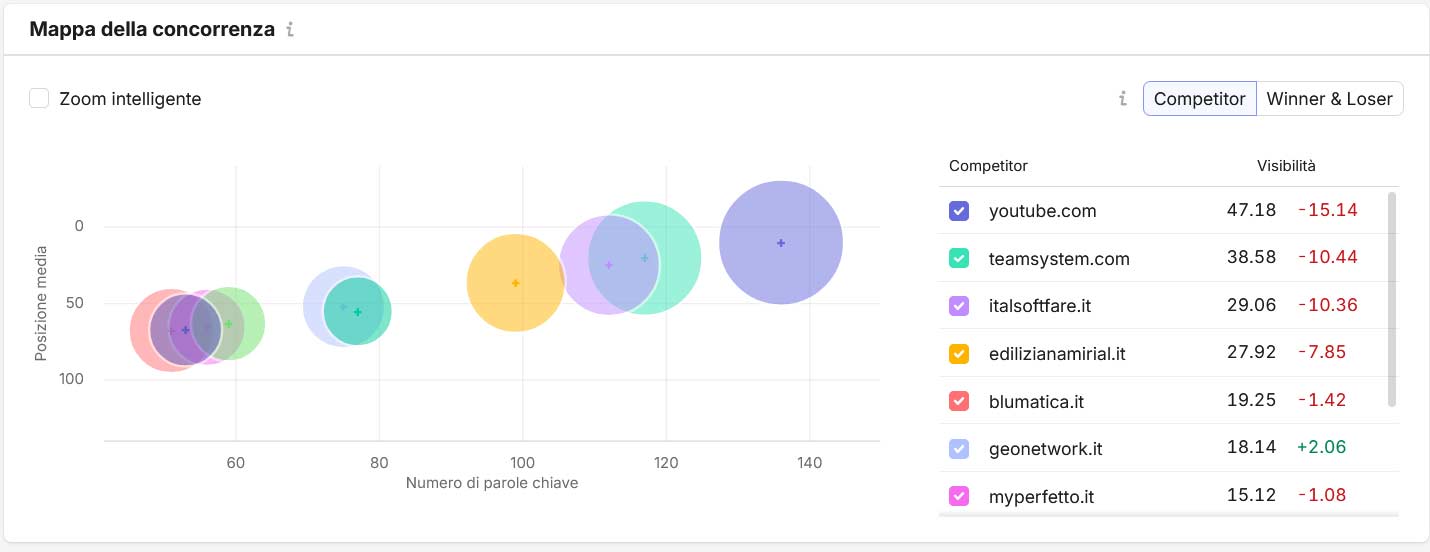Uncheck the teamsystem.com competitor checkbox
Screen dimensions: 1430x552
(958, 259)
